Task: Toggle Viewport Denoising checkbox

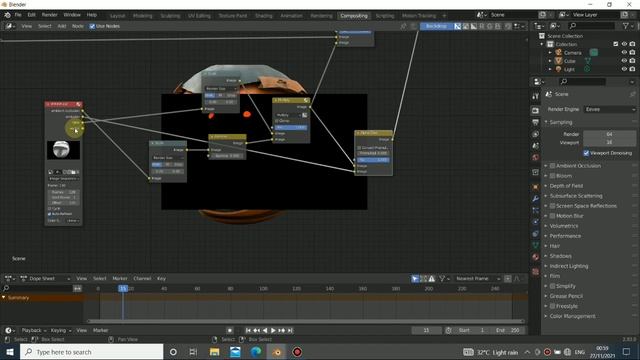Action: 586,153
